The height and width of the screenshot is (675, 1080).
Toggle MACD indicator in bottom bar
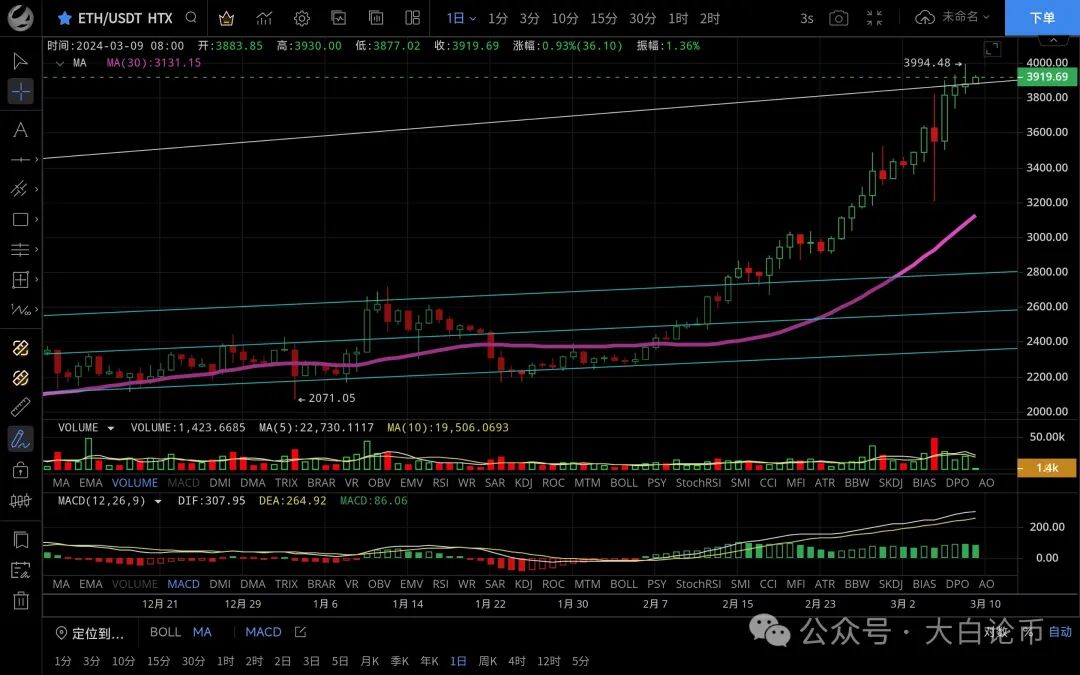[x=263, y=632]
